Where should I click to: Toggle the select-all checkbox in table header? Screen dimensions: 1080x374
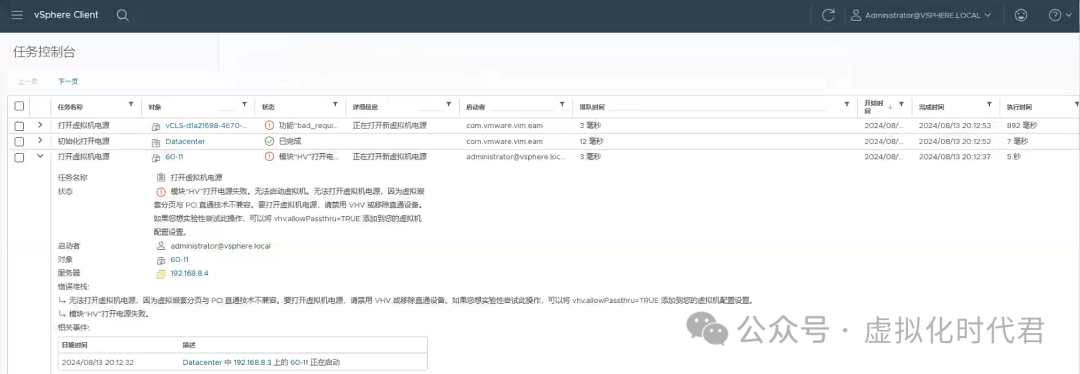19,106
